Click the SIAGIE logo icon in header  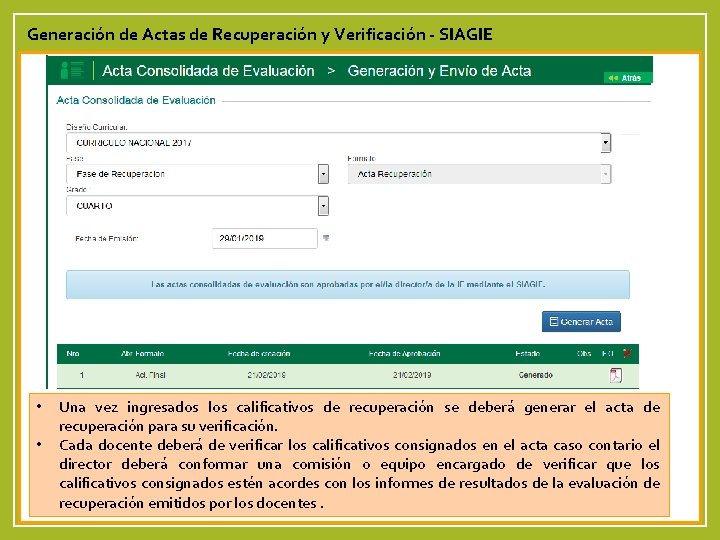coord(72,70)
